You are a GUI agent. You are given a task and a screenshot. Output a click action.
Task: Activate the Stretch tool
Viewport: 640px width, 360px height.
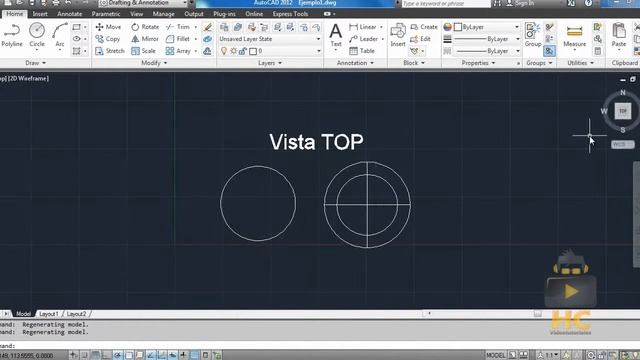coord(110,51)
